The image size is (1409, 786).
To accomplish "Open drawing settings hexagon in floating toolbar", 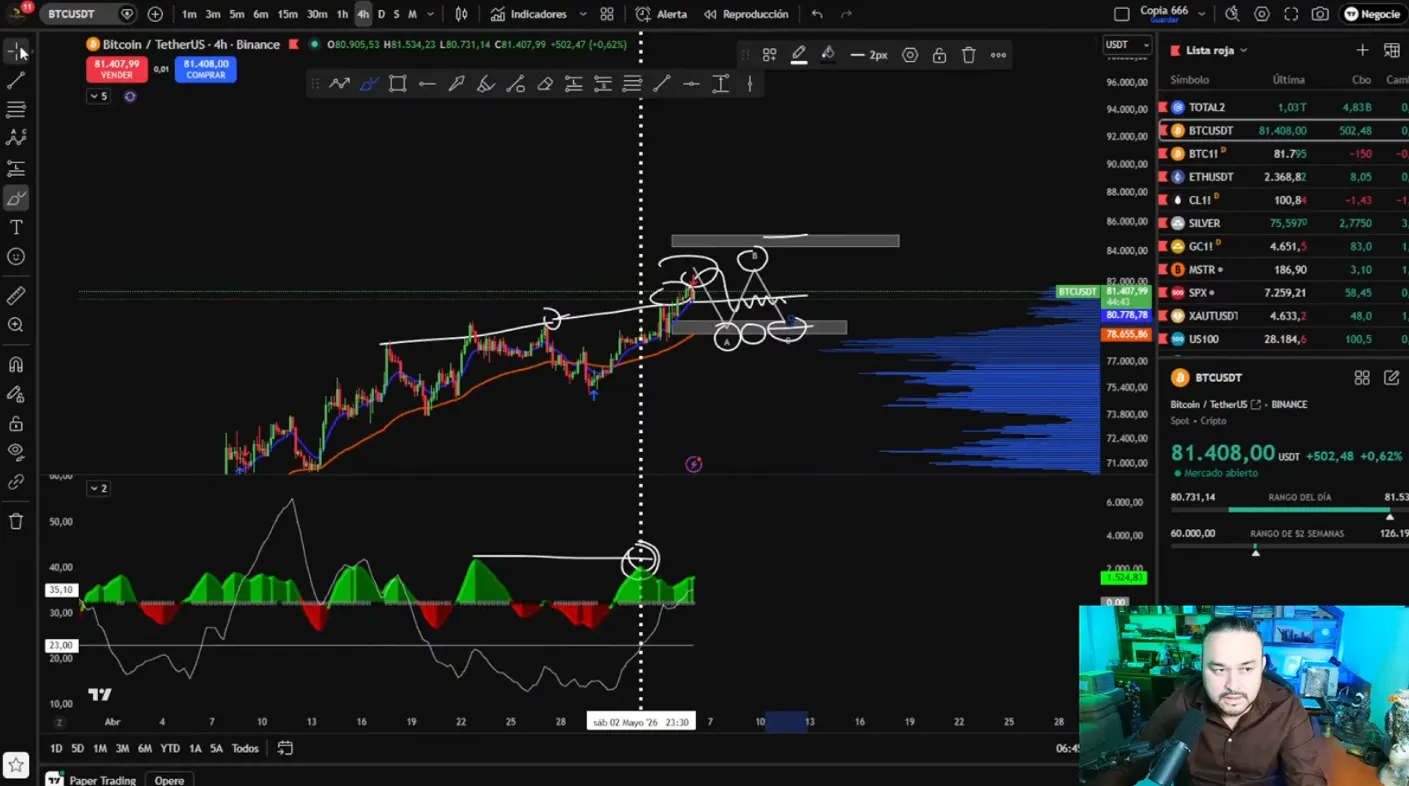I will pos(910,55).
